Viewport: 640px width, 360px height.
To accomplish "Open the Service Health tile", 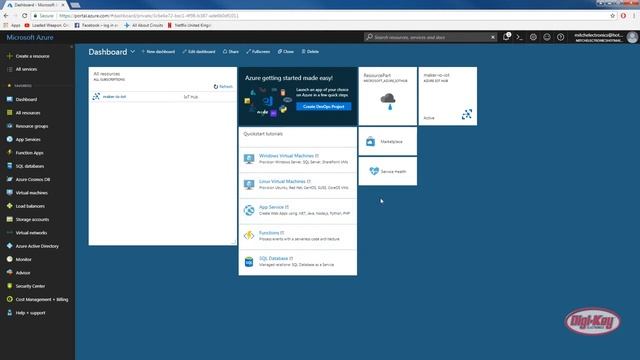I will 388,171.
